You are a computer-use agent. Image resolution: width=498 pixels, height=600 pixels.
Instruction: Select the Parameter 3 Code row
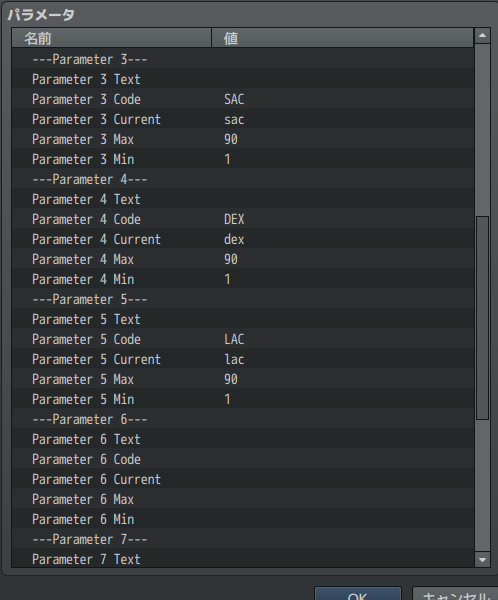(243, 99)
